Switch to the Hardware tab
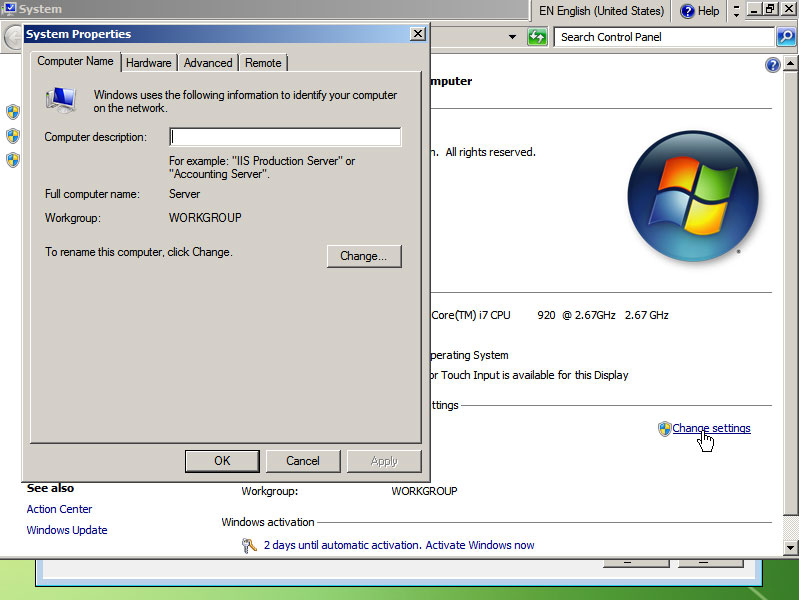The width and height of the screenshot is (799, 600). [x=149, y=63]
